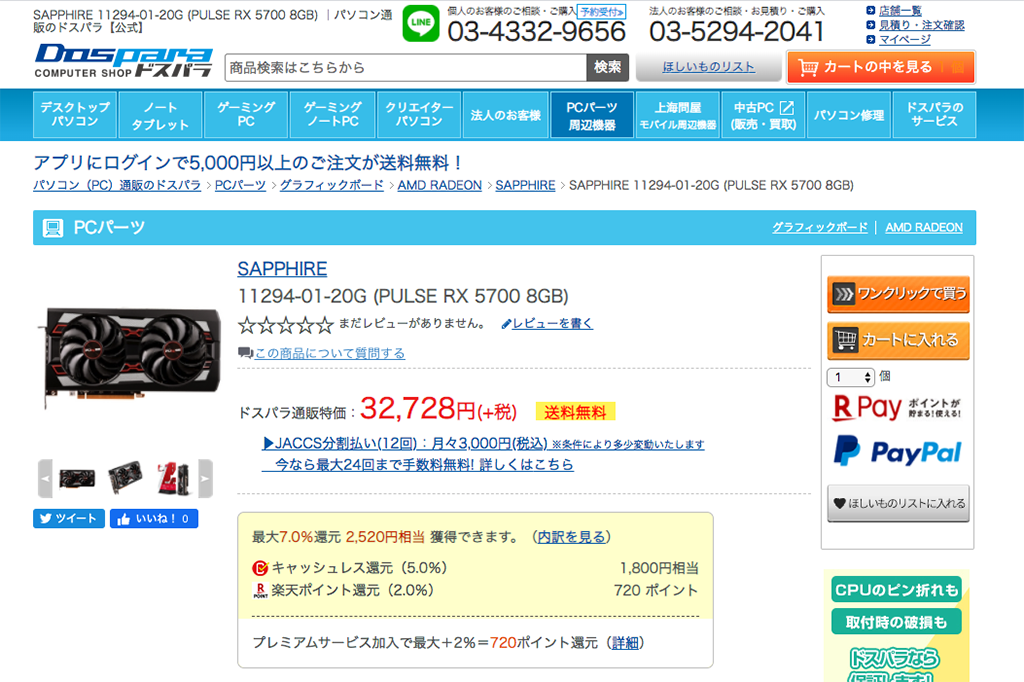Click the cashless refund C icon

coord(260,568)
